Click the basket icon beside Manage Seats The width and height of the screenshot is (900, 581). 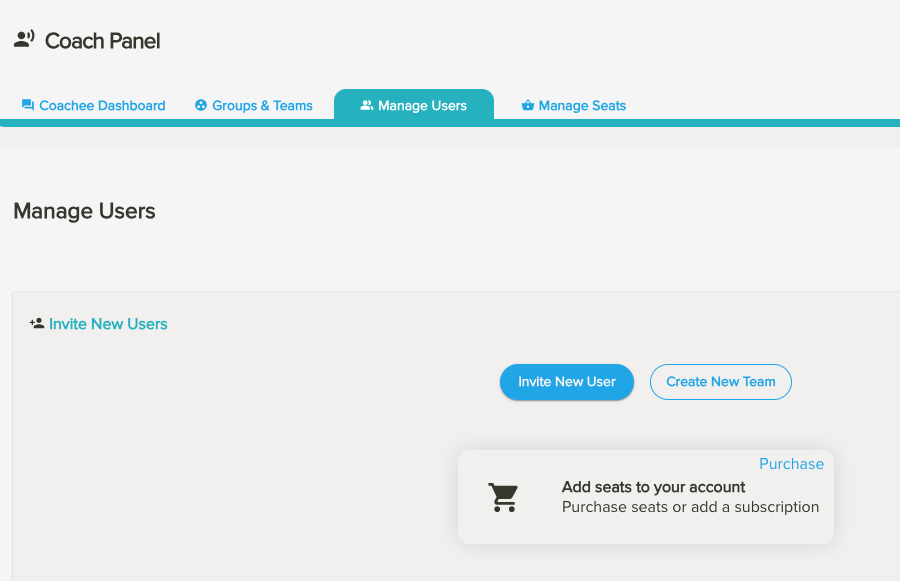[x=528, y=105]
